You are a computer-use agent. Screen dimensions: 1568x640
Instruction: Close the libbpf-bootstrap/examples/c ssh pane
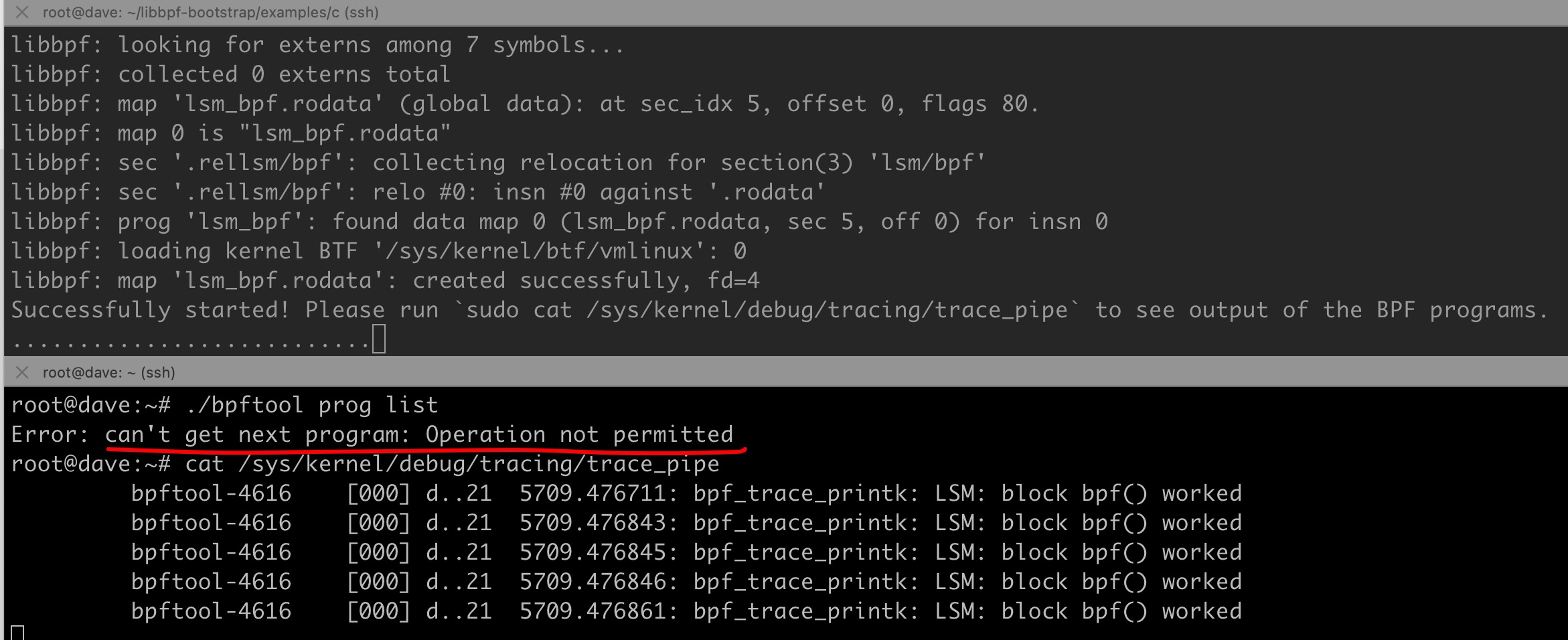[22, 12]
